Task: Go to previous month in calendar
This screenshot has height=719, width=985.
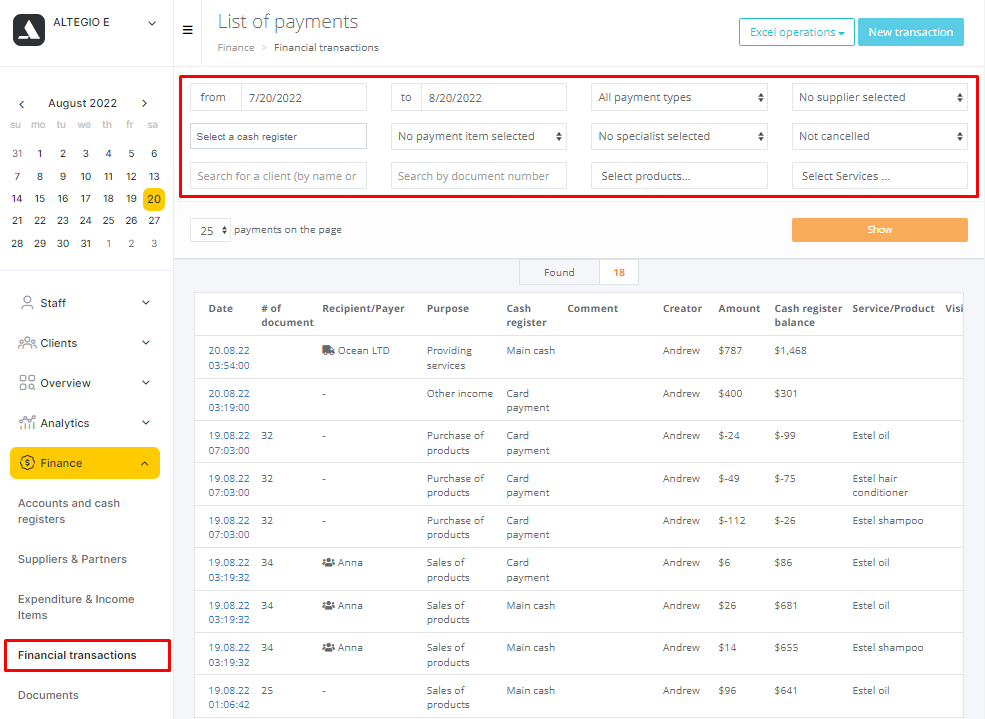Action: pos(22,103)
